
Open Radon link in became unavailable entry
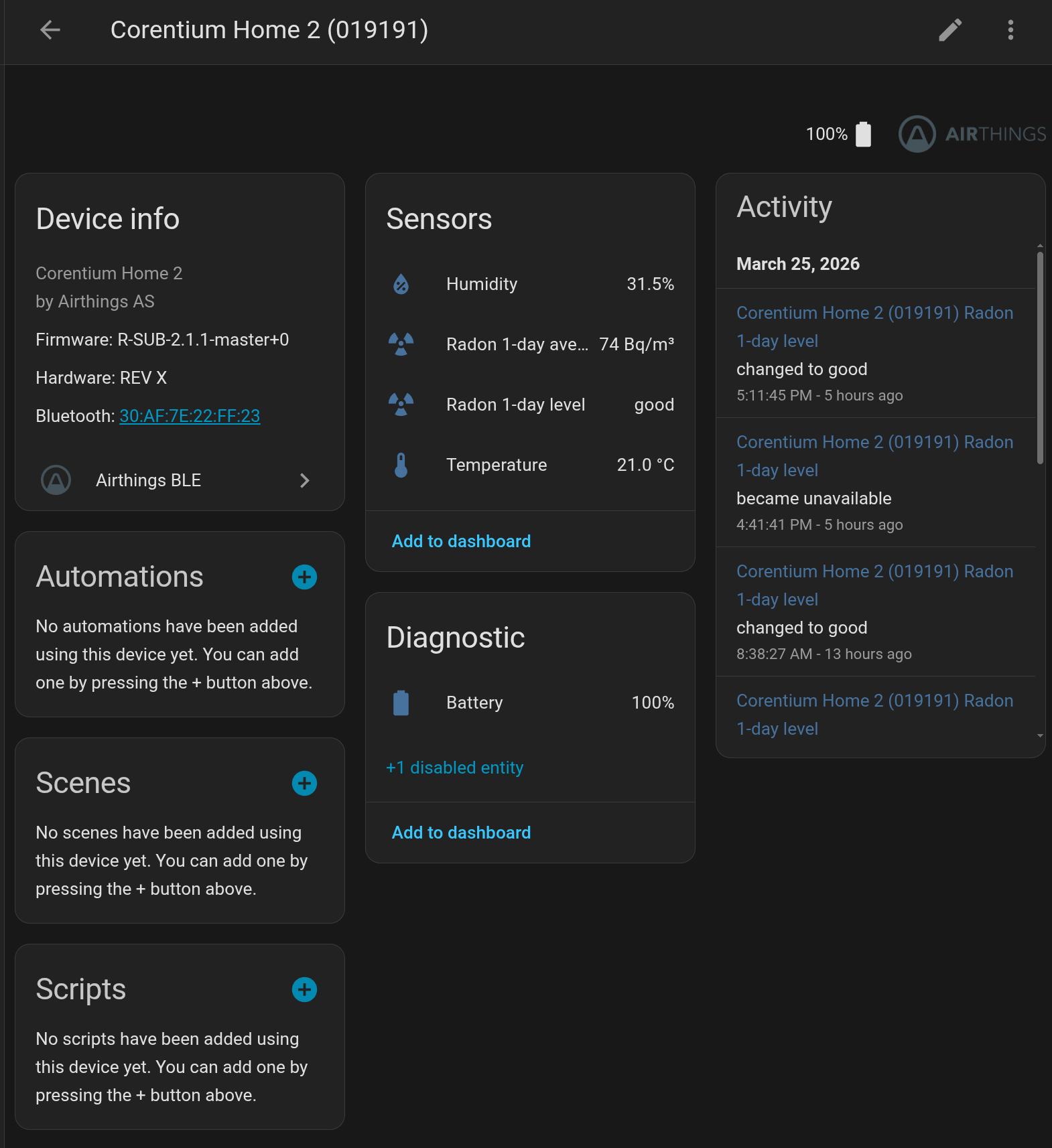[874, 456]
